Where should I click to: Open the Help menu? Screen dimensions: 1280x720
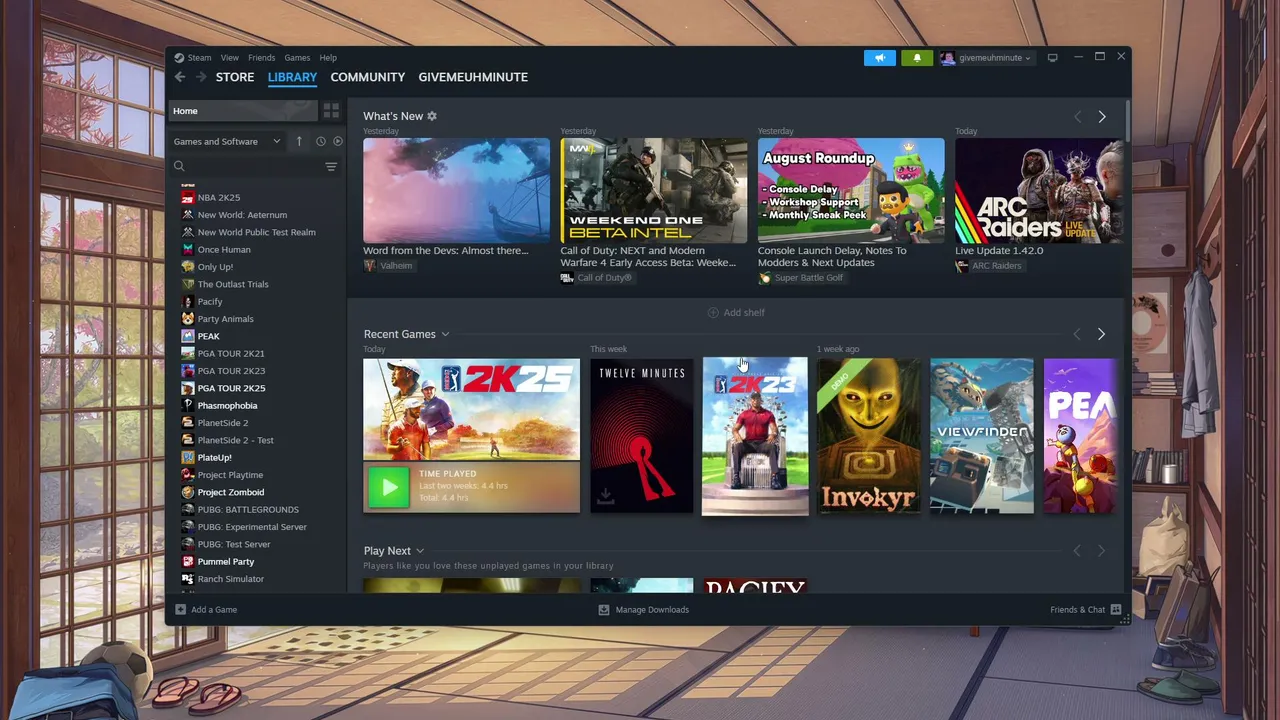click(x=328, y=58)
